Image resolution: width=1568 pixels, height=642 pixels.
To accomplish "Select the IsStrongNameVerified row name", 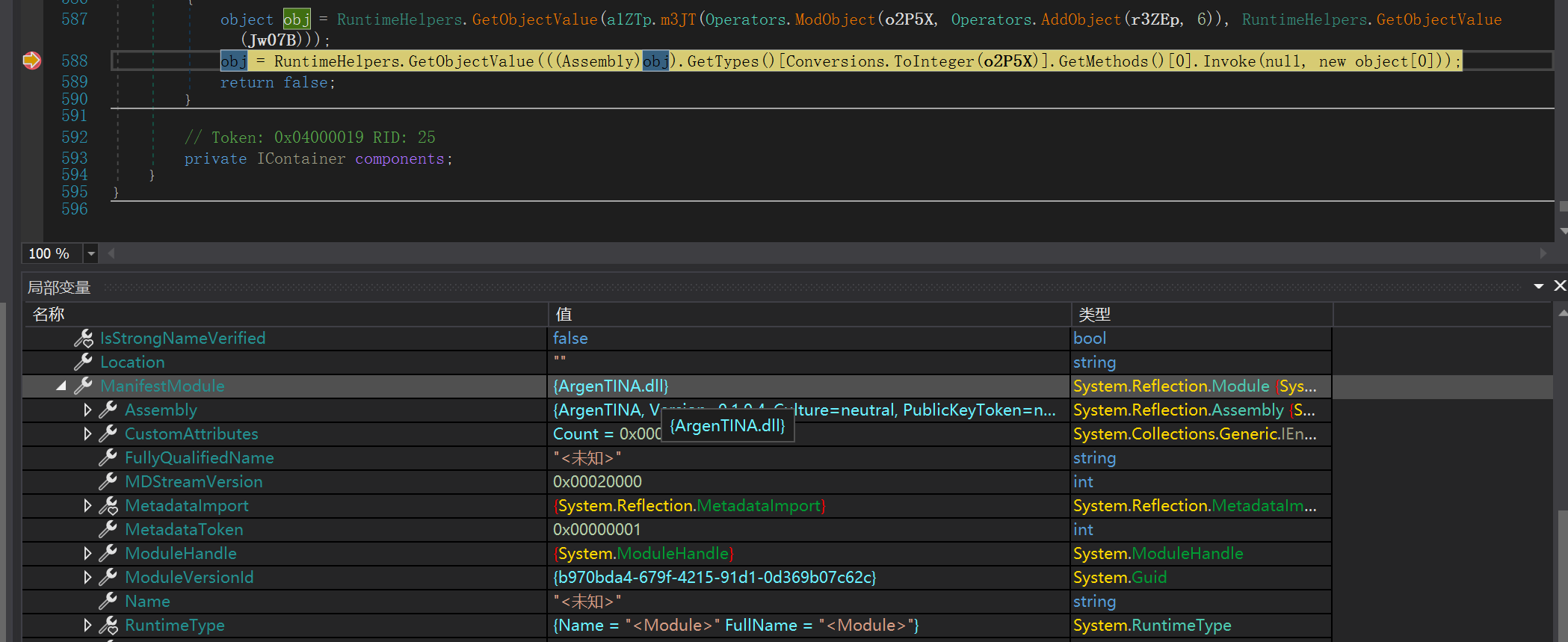I will click(183, 339).
